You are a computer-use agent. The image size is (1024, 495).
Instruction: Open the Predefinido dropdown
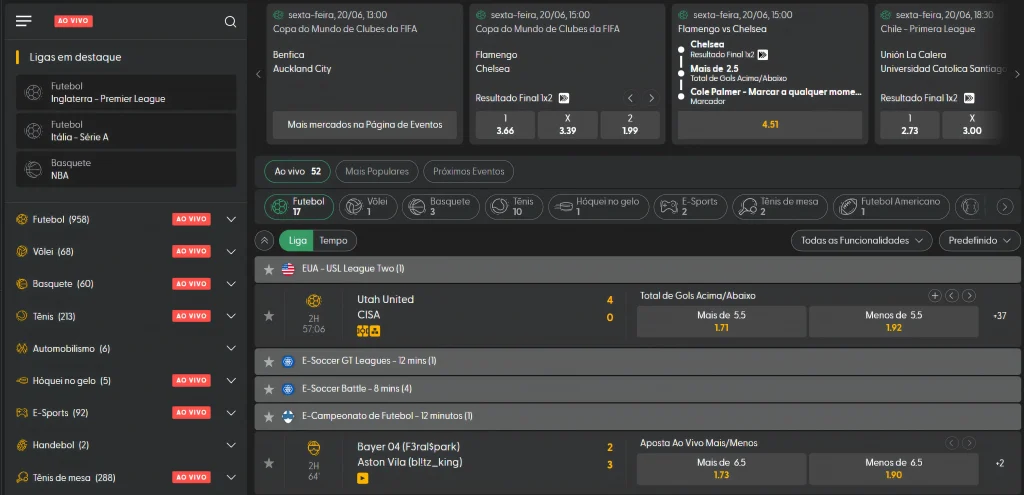(x=980, y=240)
